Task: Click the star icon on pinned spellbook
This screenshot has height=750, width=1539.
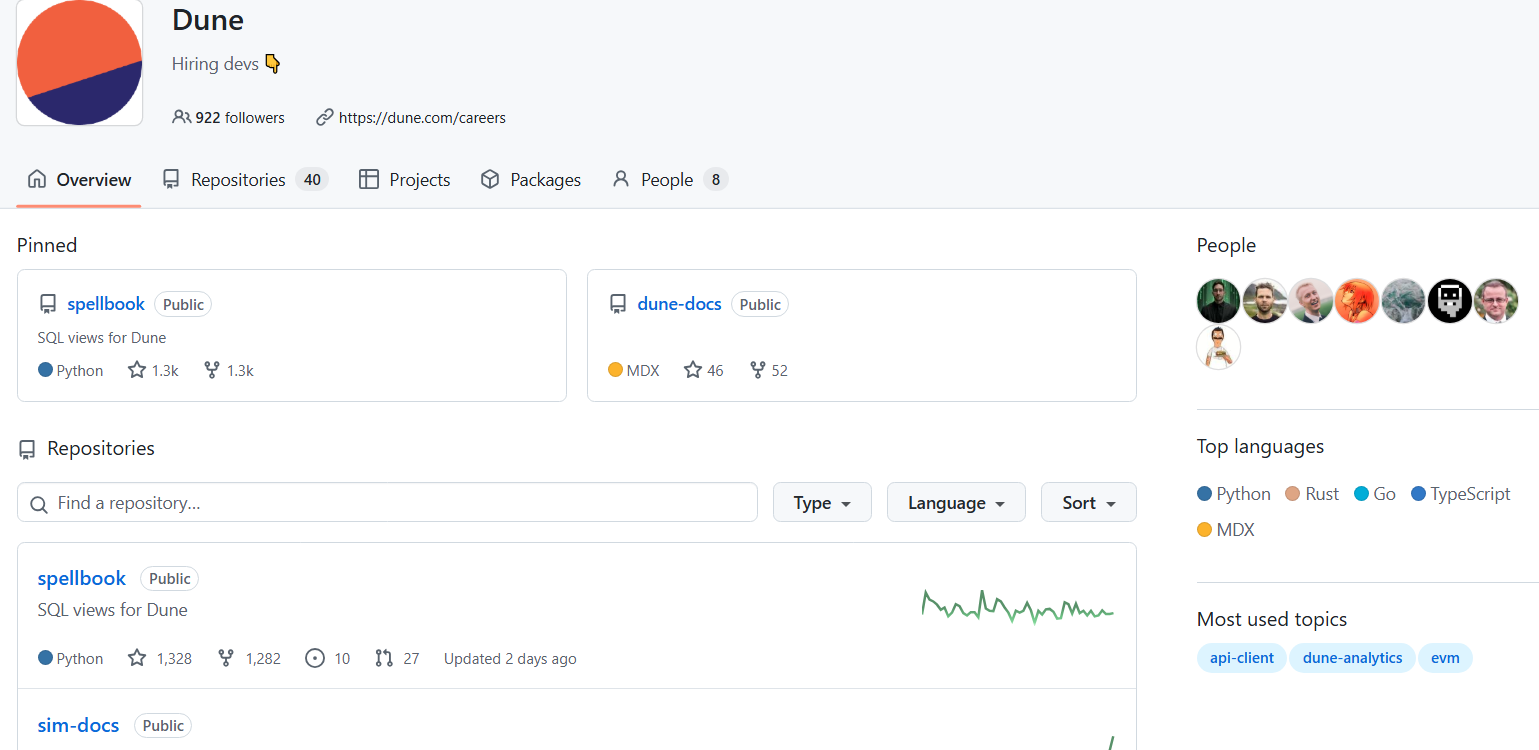Action: 137,370
